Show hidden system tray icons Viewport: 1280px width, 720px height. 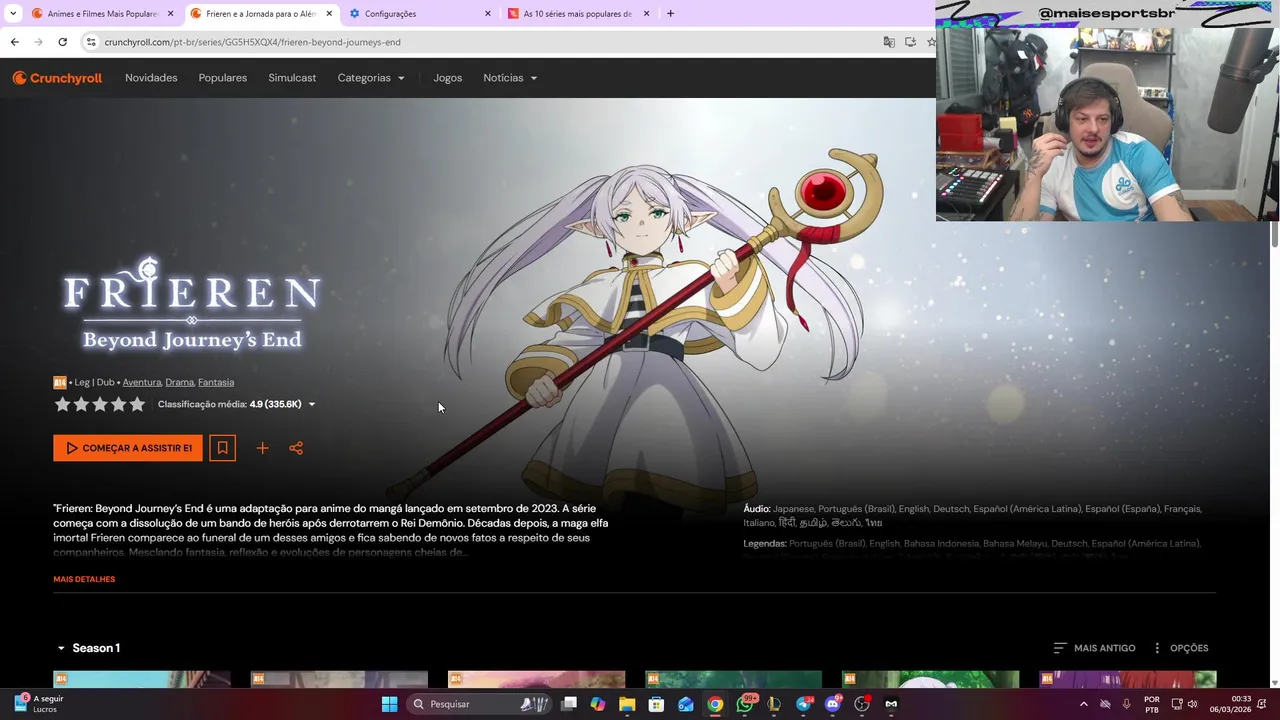coord(1083,704)
